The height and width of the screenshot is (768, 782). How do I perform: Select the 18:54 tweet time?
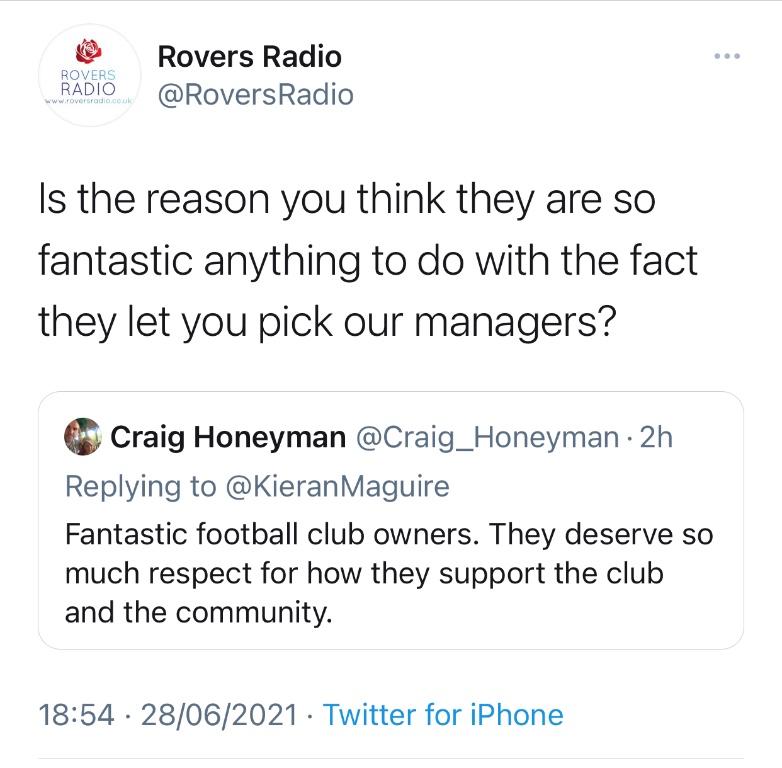[76, 715]
